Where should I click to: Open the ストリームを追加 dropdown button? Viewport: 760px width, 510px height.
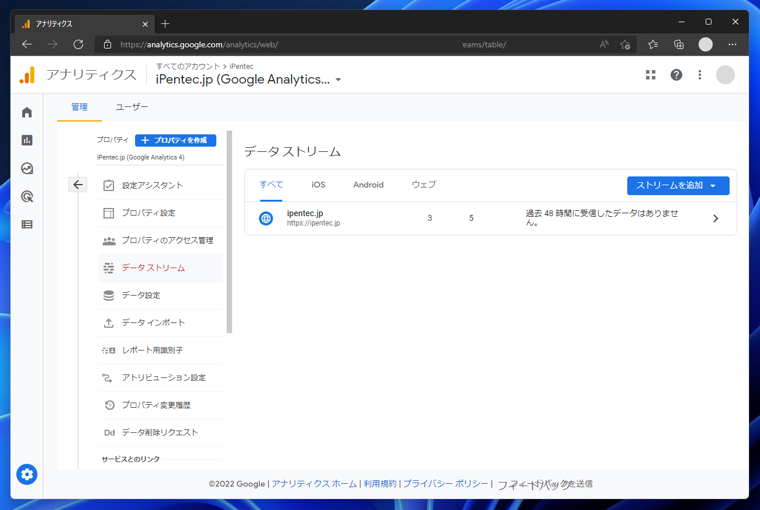click(678, 186)
